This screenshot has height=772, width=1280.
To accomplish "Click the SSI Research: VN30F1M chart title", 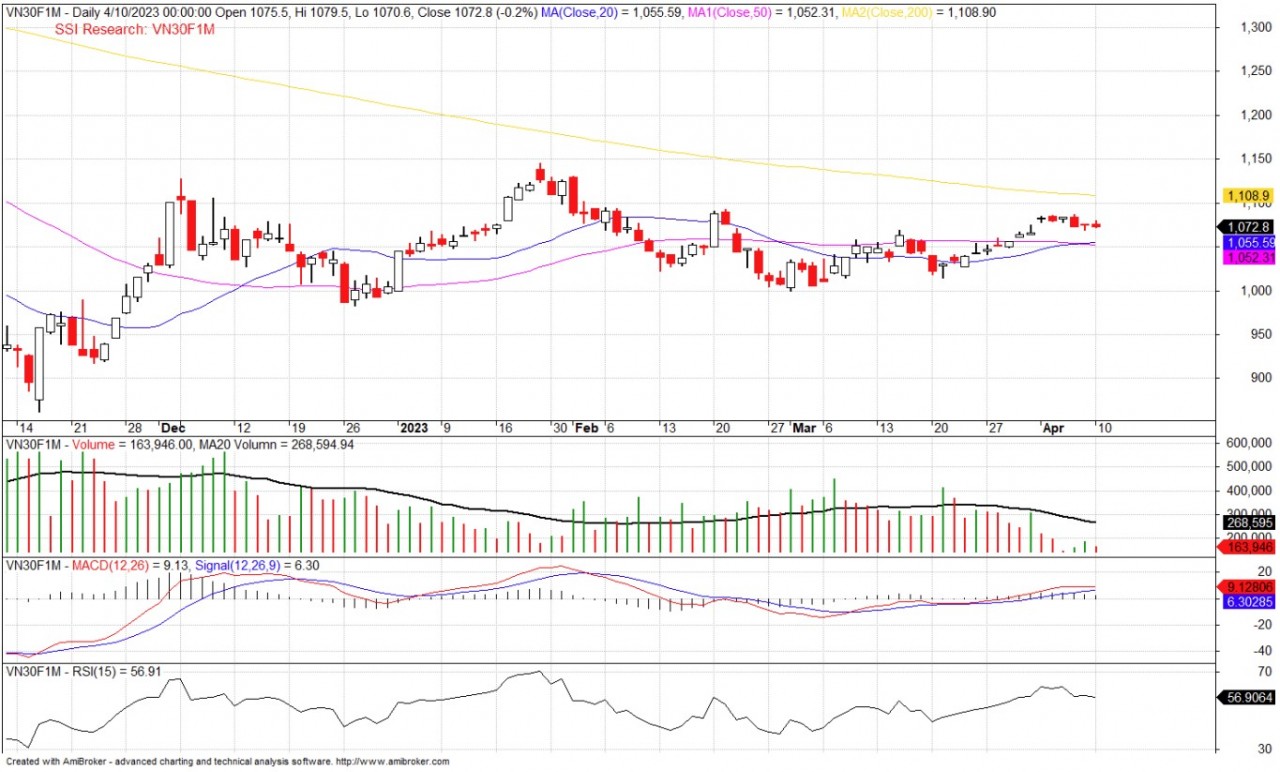I will click(x=134, y=29).
